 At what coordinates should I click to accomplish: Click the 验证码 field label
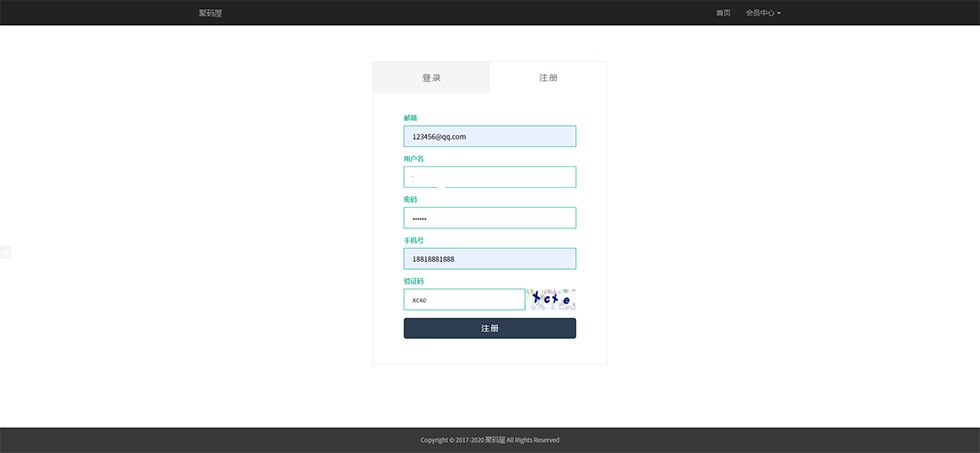(414, 281)
